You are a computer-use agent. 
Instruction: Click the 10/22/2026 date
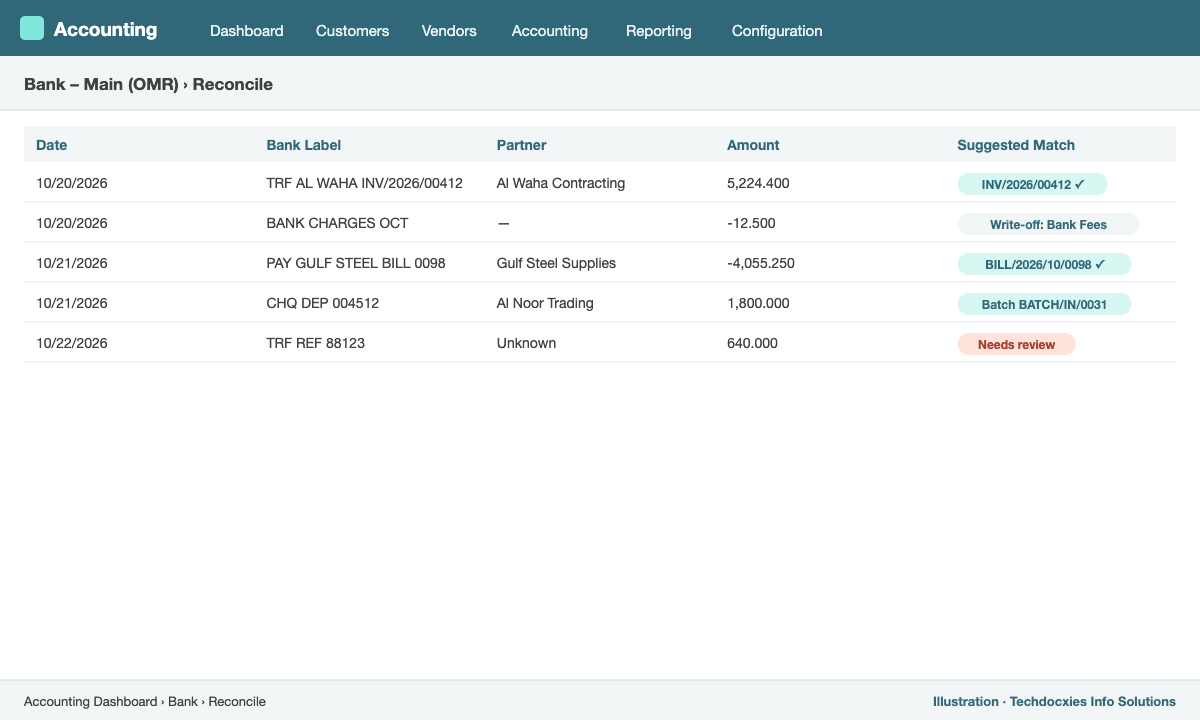click(72, 343)
